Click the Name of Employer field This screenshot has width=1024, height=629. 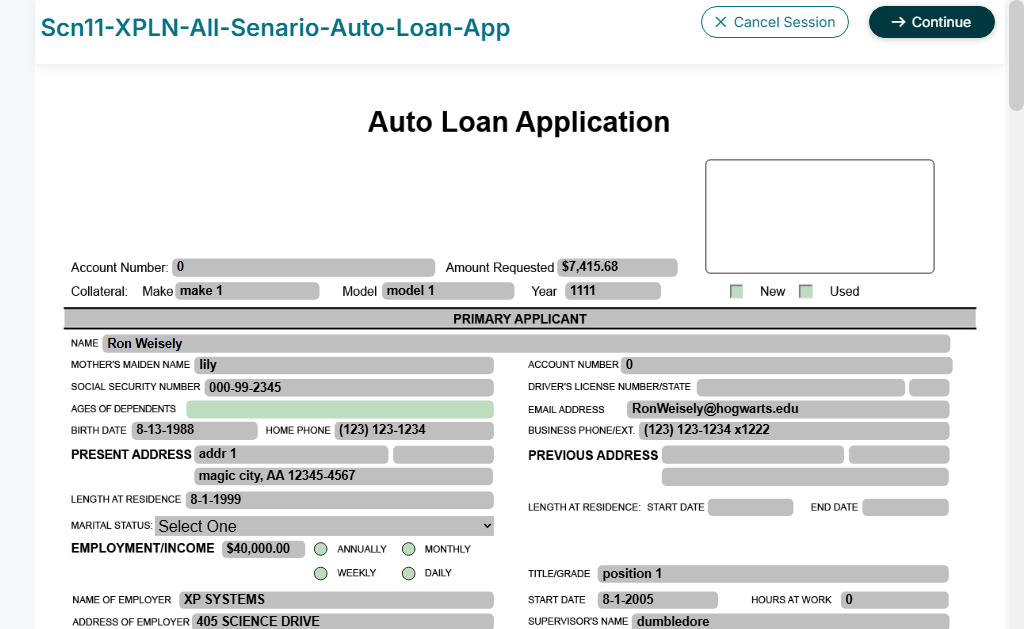(336, 600)
